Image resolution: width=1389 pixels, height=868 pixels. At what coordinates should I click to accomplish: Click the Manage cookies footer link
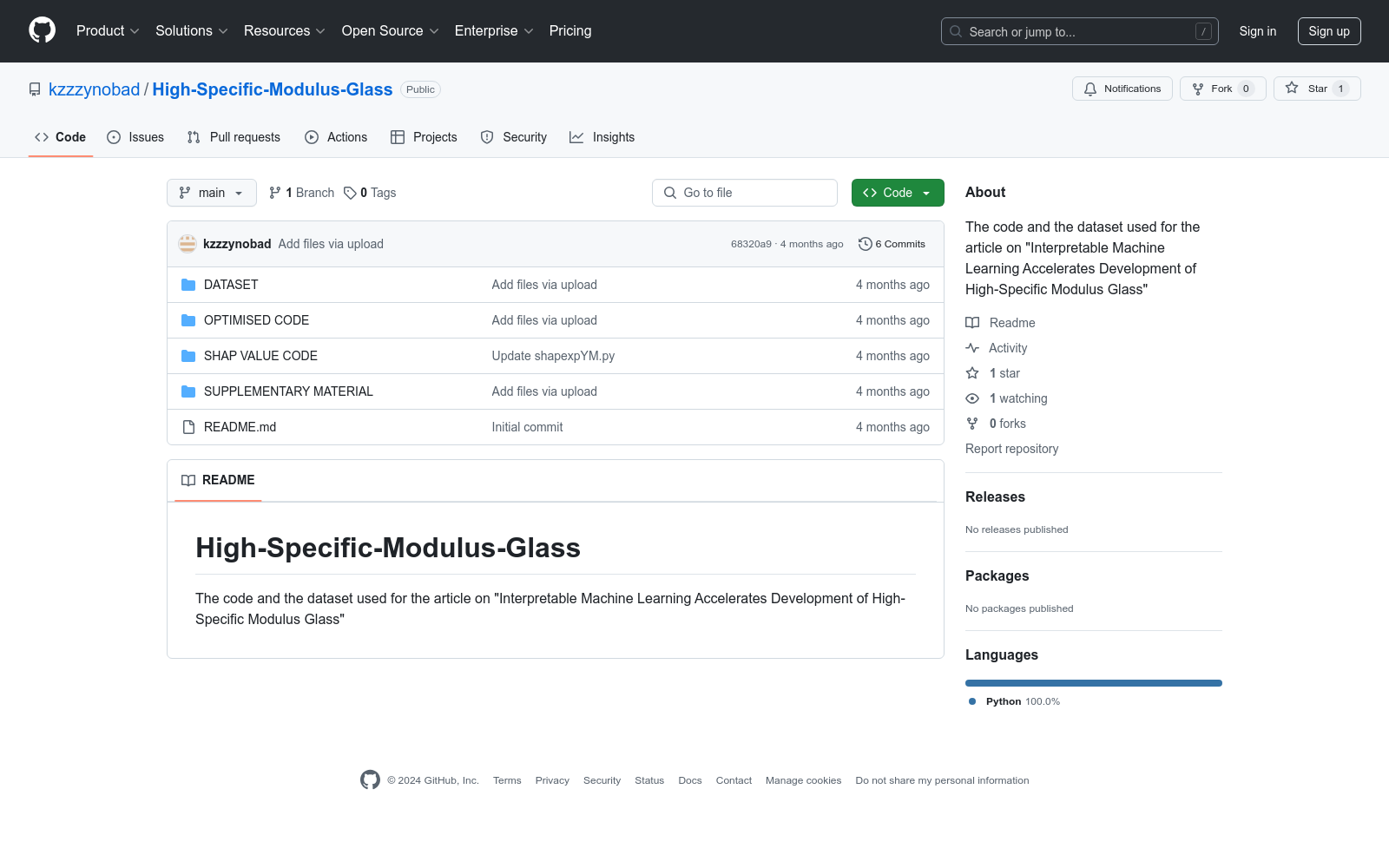pyautogui.click(x=803, y=780)
